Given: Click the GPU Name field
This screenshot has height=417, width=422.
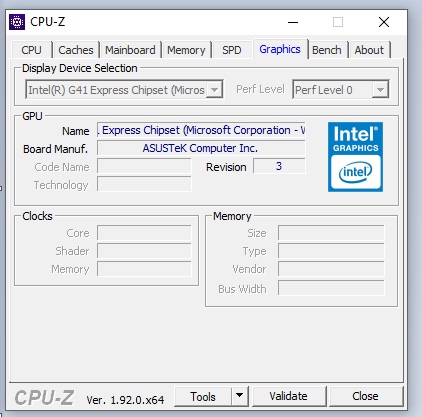Looking at the screenshot, I should coord(201,130).
